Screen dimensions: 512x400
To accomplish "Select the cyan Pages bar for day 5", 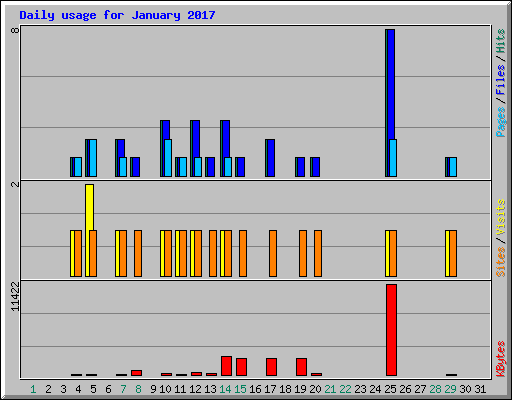I will click(x=93, y=158).
